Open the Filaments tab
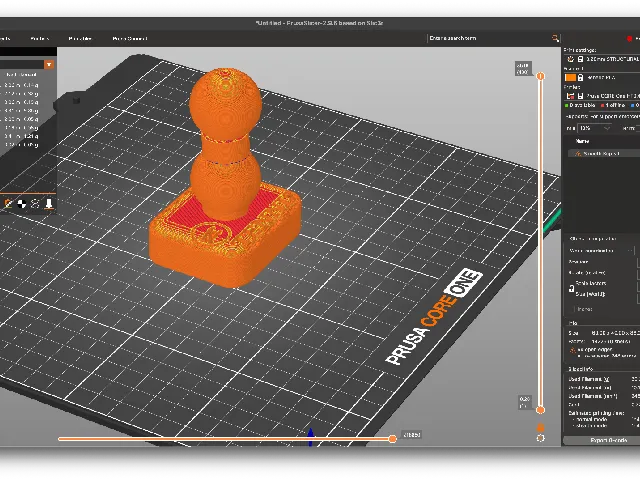 click(5, 39)
